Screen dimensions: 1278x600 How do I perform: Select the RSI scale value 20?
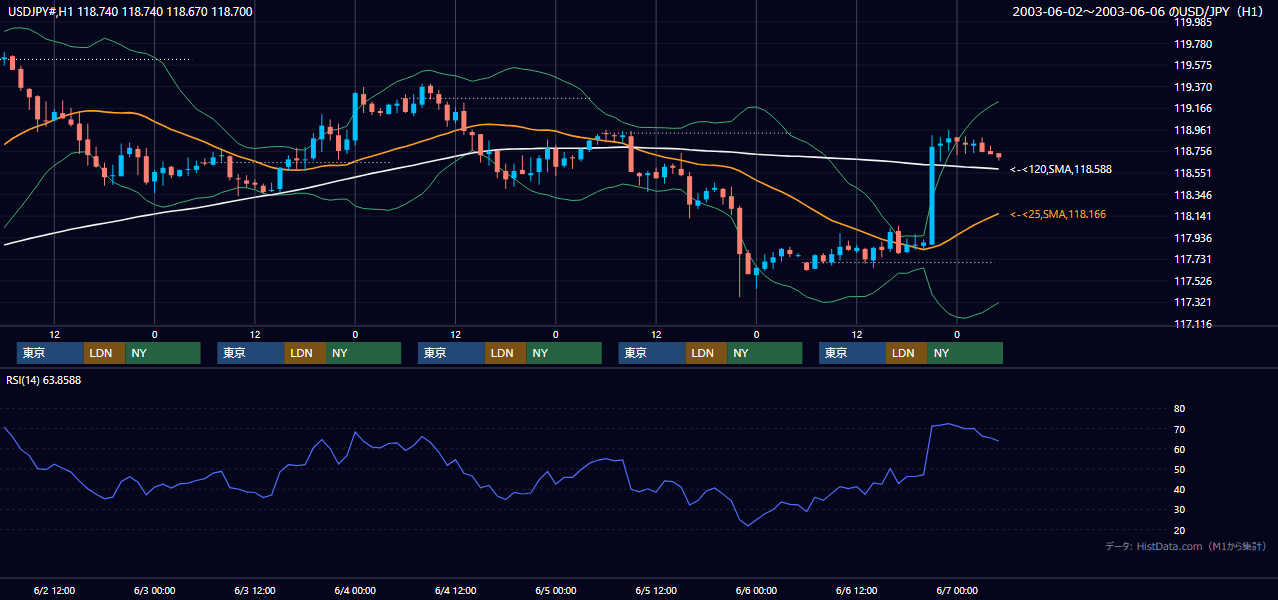pos(1179,530)
